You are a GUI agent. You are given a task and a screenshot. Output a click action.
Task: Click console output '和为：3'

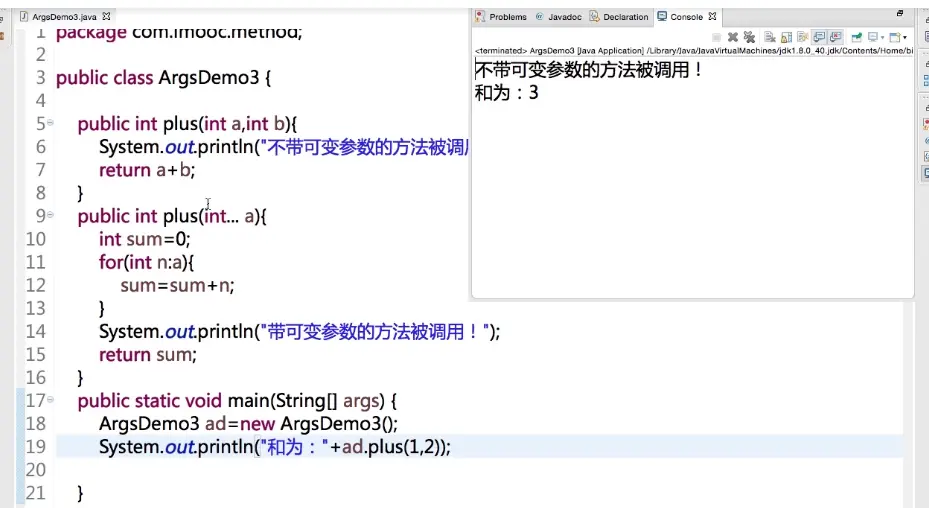[507, 92]
